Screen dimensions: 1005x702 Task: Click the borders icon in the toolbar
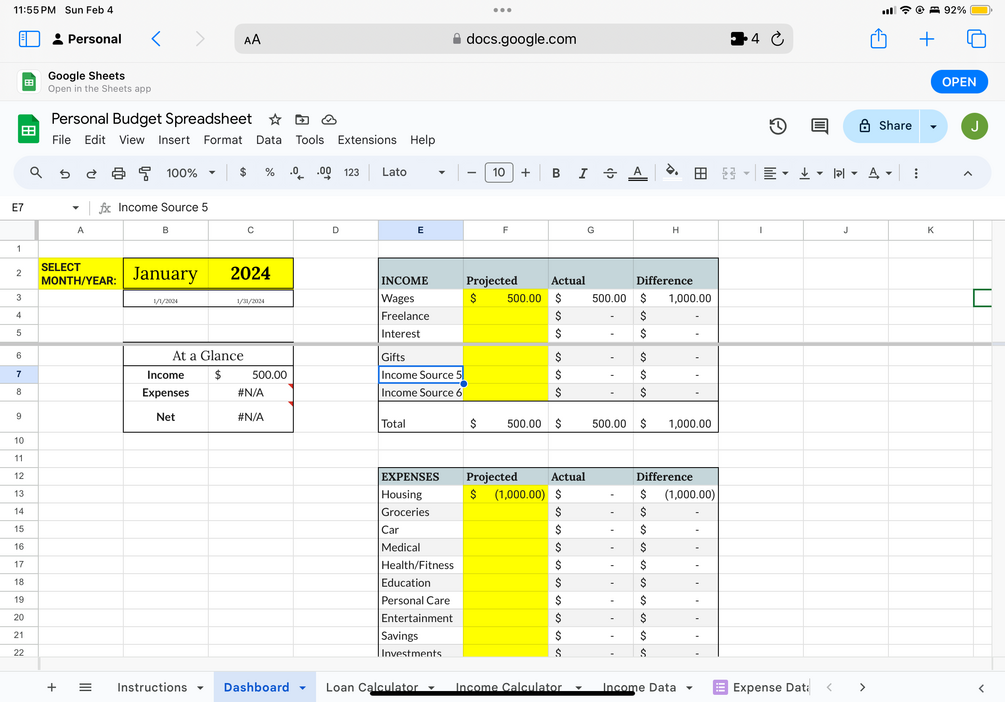[700, 172]
